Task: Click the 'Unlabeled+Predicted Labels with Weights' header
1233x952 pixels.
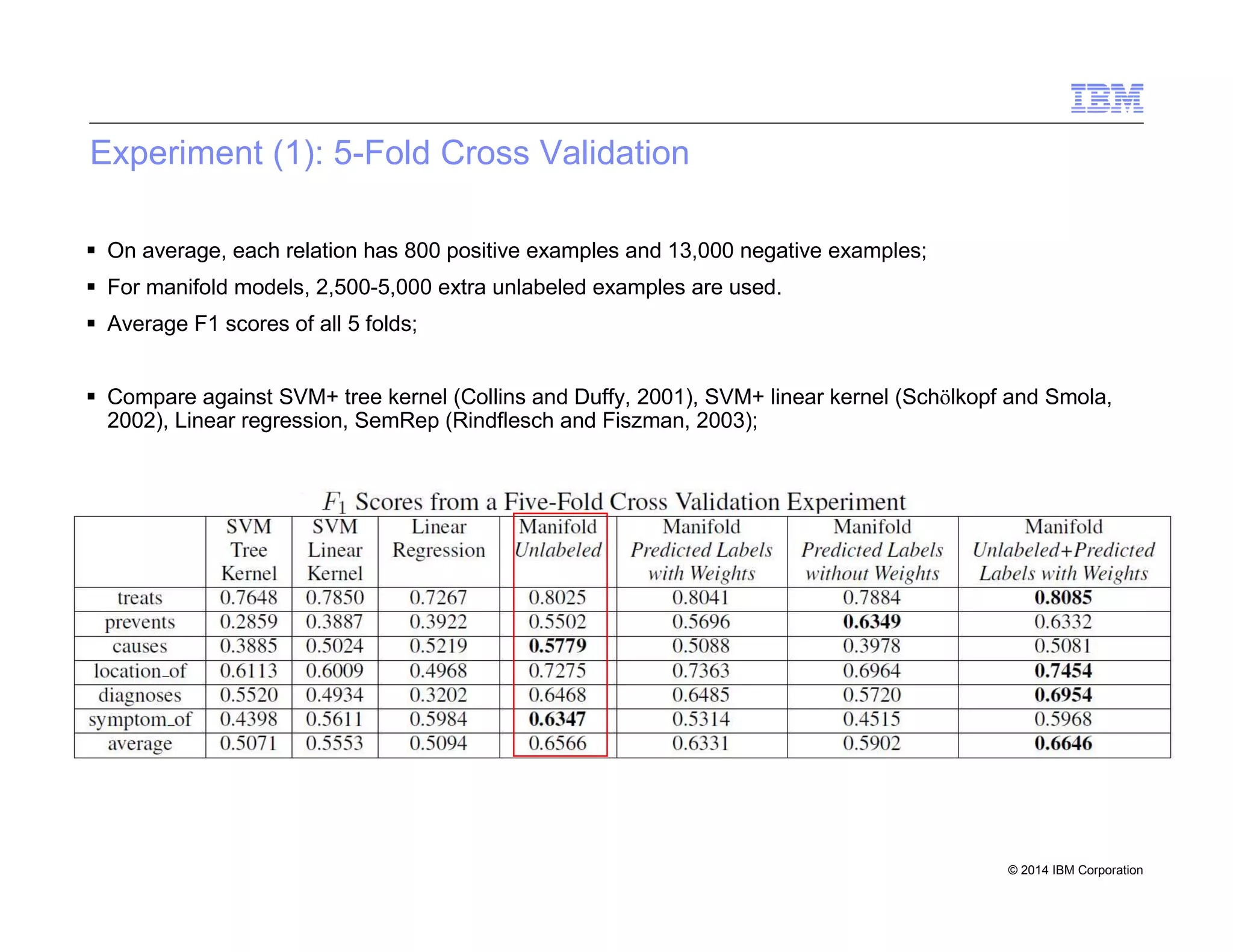Action: 1064,550
